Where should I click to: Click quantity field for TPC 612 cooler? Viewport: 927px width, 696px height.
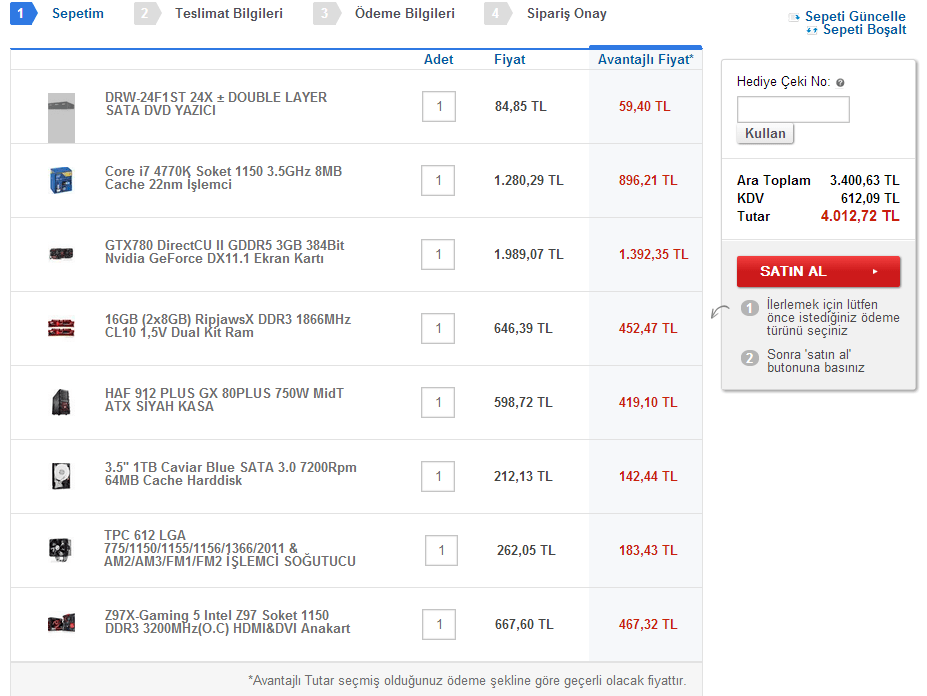click(x=441, y=551)
